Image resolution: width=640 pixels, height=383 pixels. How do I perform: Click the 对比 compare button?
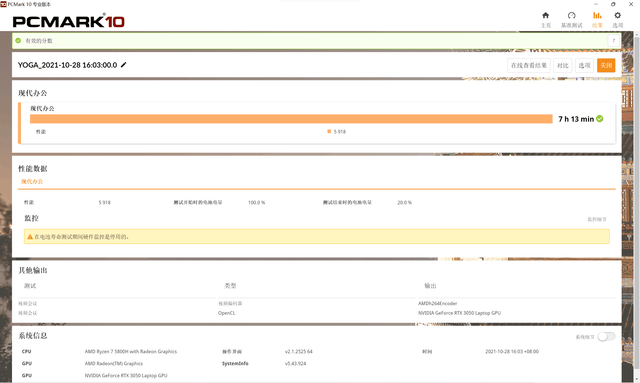pyautogui.click(x=562, y=65)
